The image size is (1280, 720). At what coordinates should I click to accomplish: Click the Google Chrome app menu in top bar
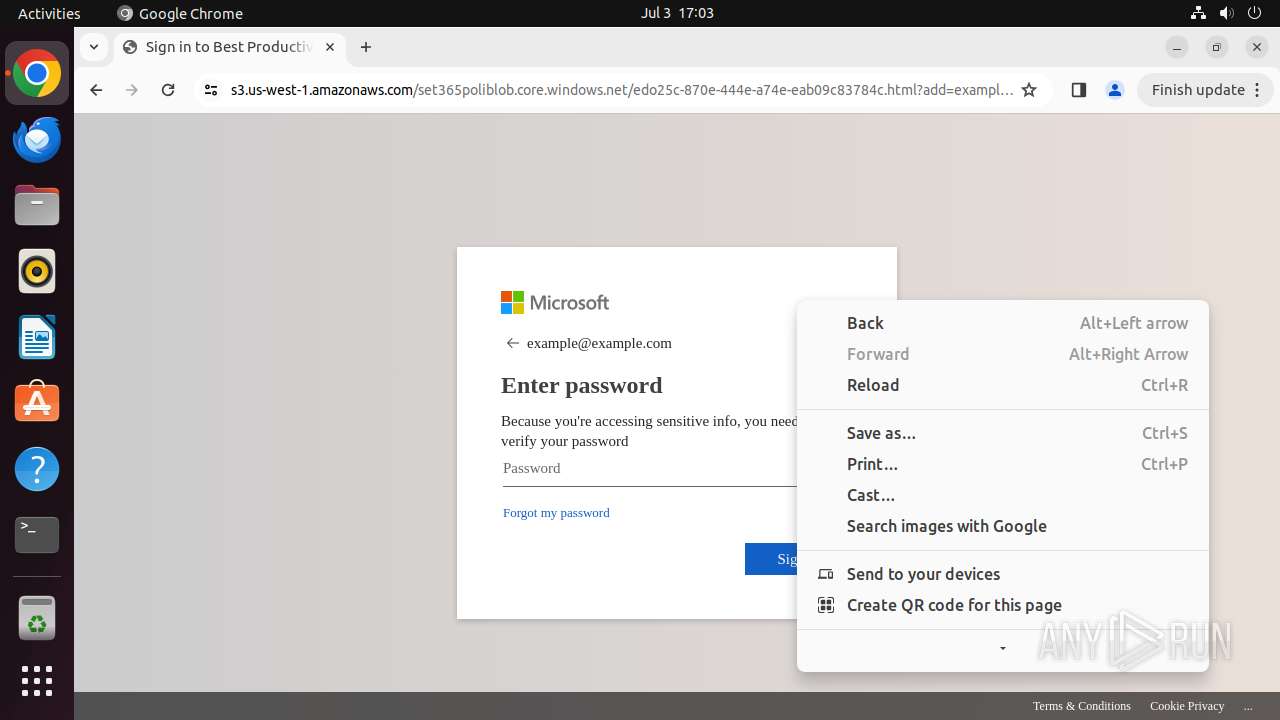click(x=180, y=13)
